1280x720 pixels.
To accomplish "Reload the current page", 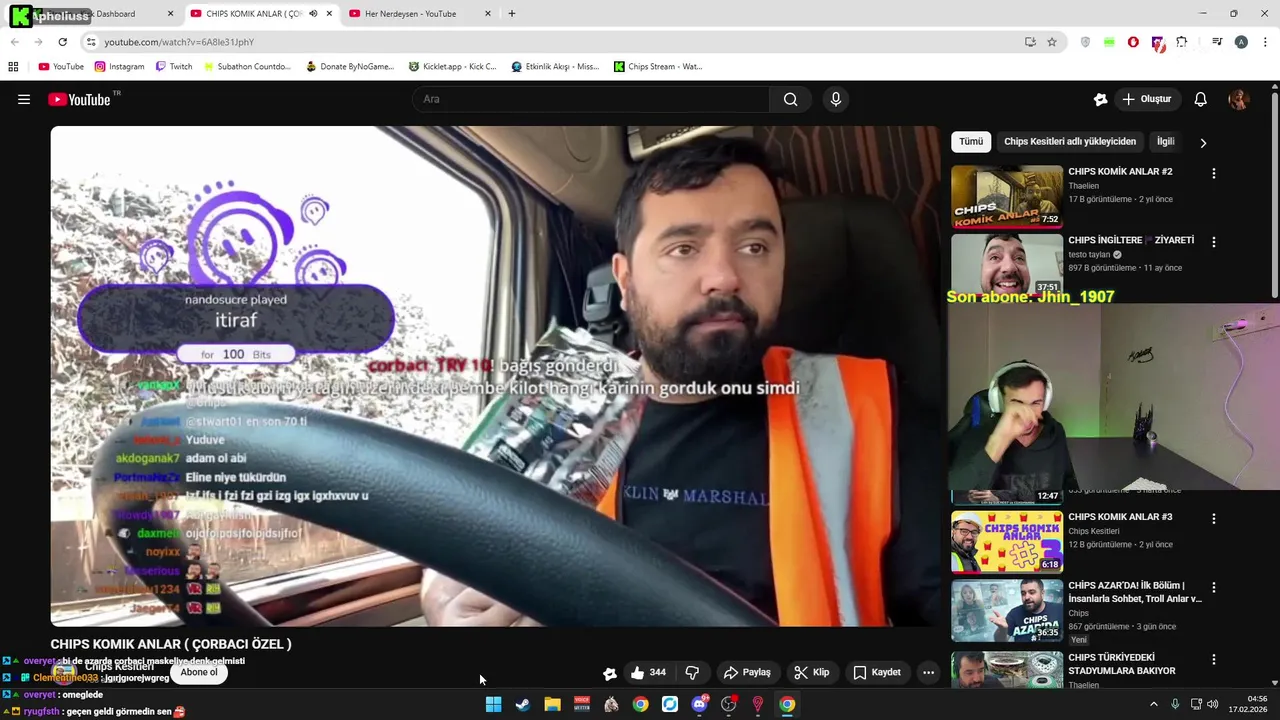I will [x=62, y=42].
